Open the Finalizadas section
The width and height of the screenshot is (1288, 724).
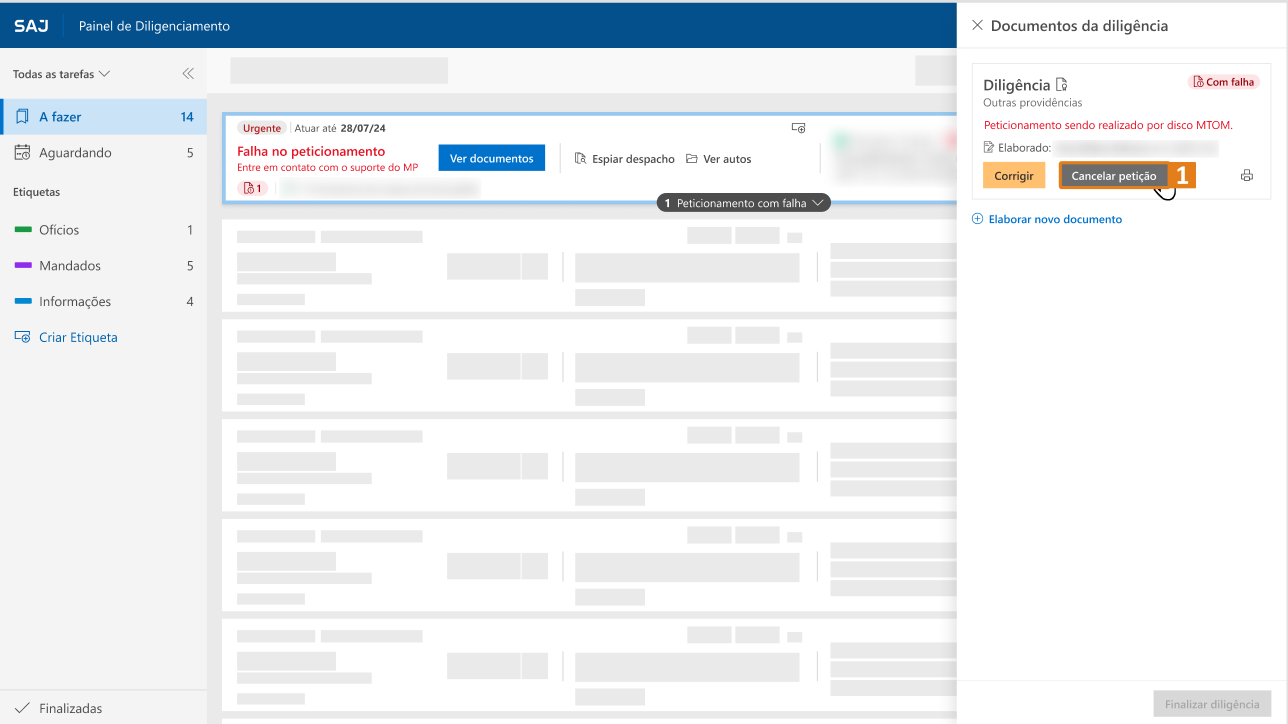(70, 708)
